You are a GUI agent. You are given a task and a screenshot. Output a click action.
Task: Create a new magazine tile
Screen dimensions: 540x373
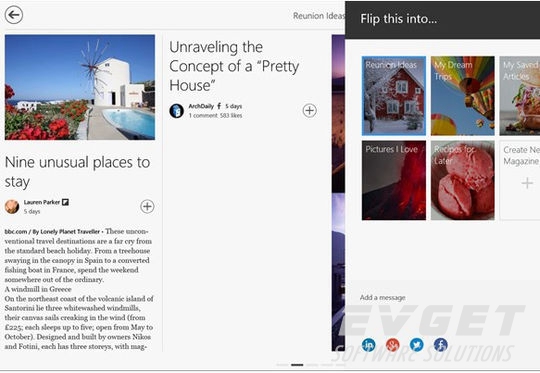pos(520,180)
